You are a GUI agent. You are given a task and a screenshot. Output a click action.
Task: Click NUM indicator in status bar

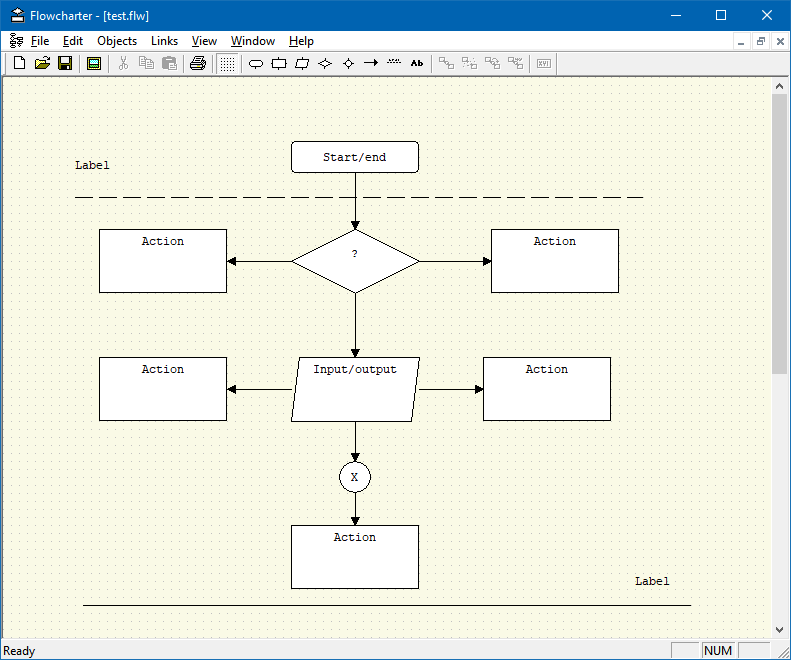[x=718, y=650]
